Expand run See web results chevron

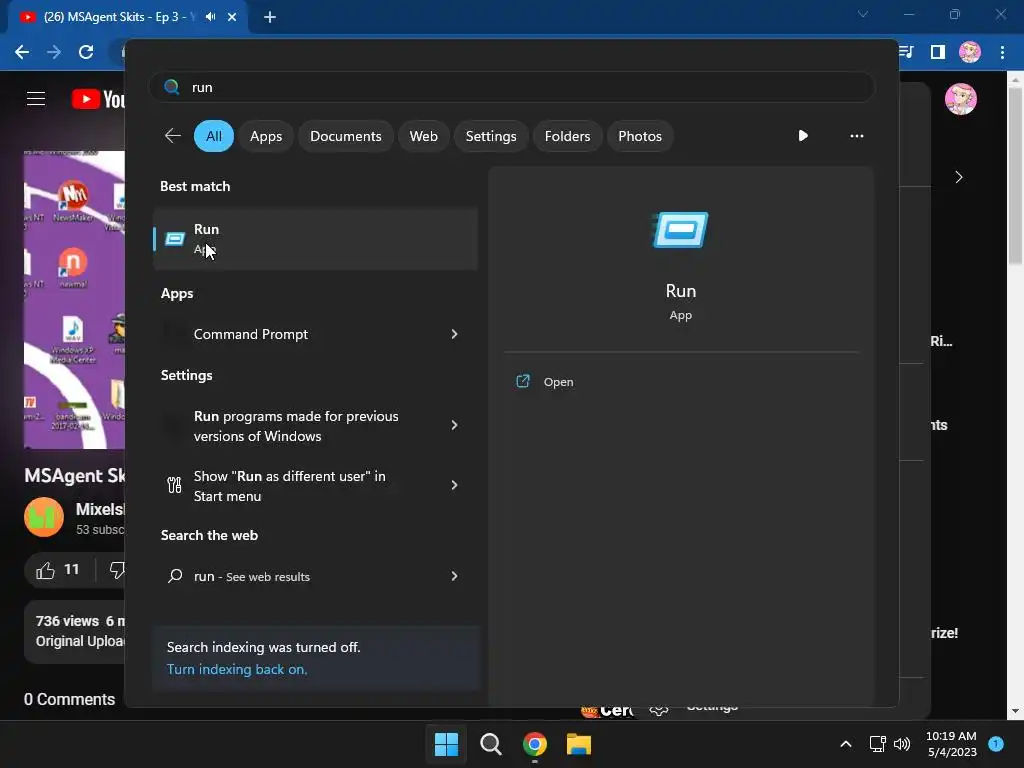coord(454,576)
